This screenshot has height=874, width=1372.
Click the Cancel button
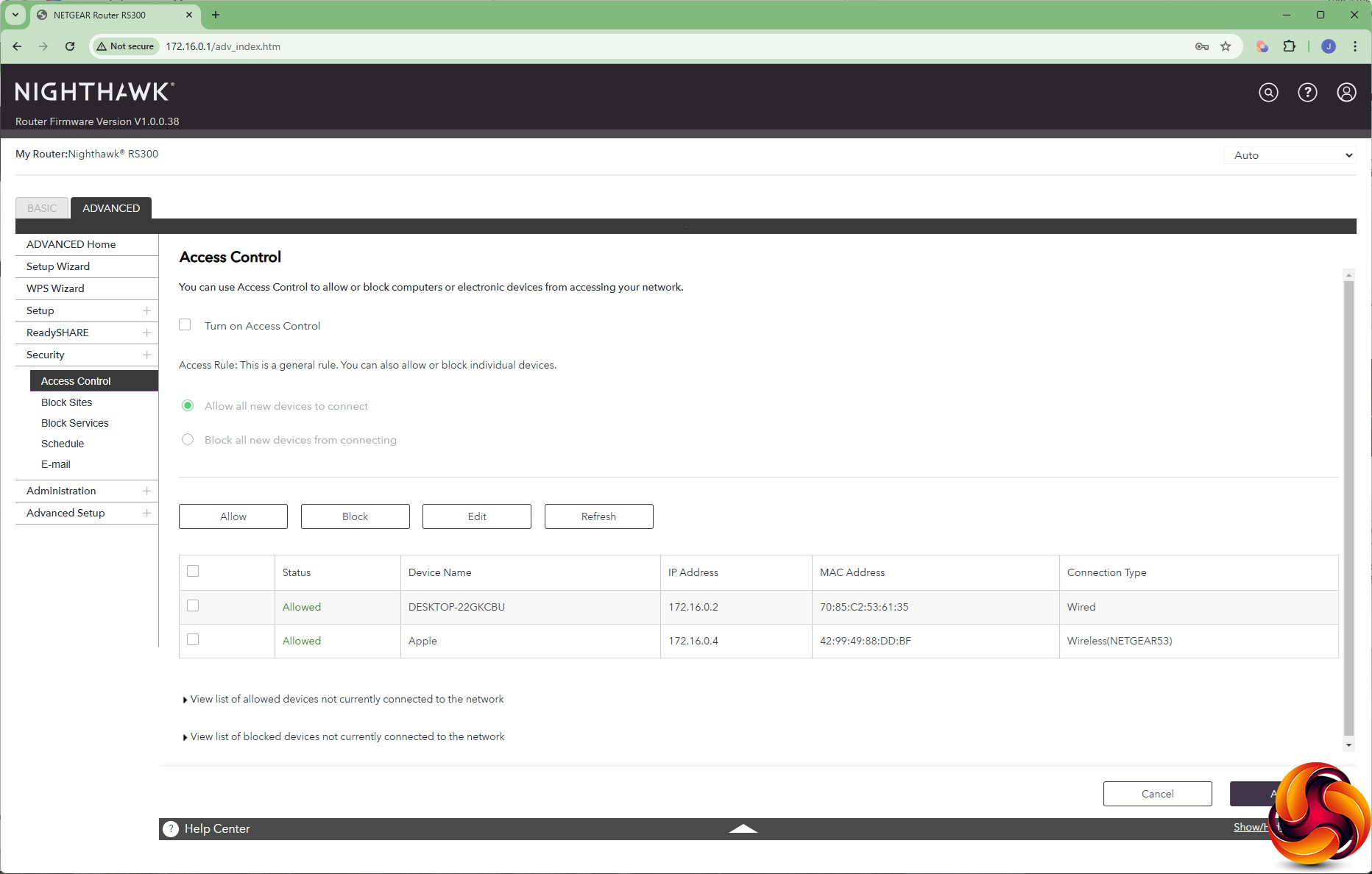pyautogui.click(x=1158, y=794)
